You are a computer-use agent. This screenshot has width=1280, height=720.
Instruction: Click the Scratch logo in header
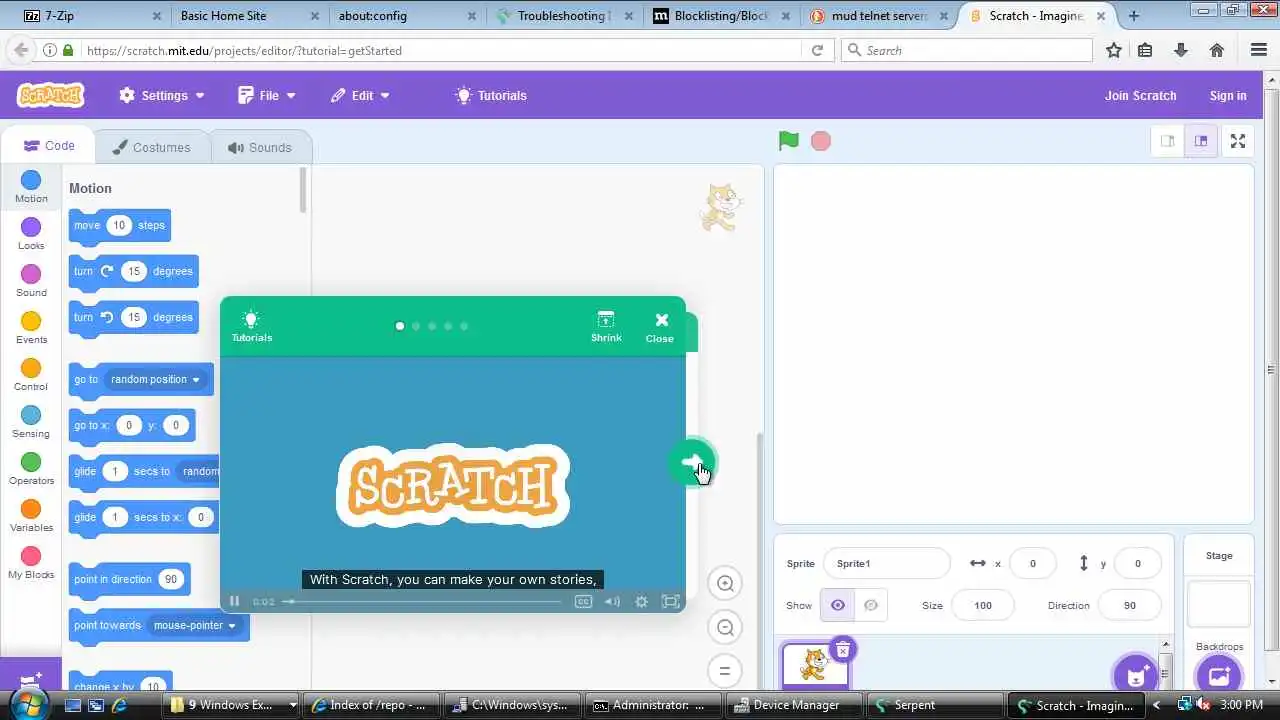[x=51, y=95]
